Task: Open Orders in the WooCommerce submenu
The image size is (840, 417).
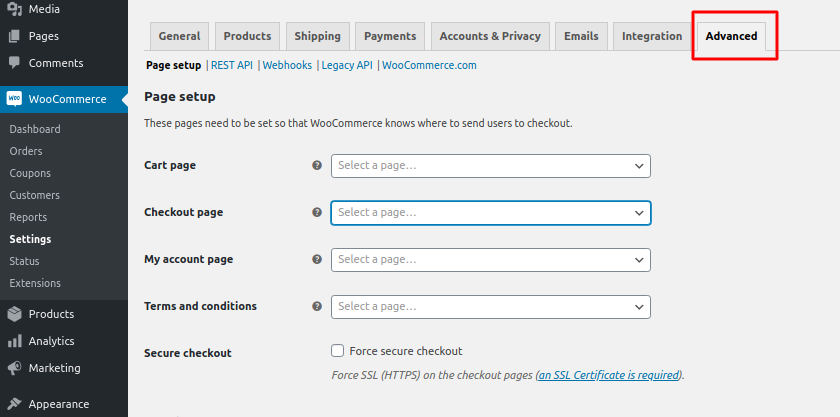Action: [26, 151]
